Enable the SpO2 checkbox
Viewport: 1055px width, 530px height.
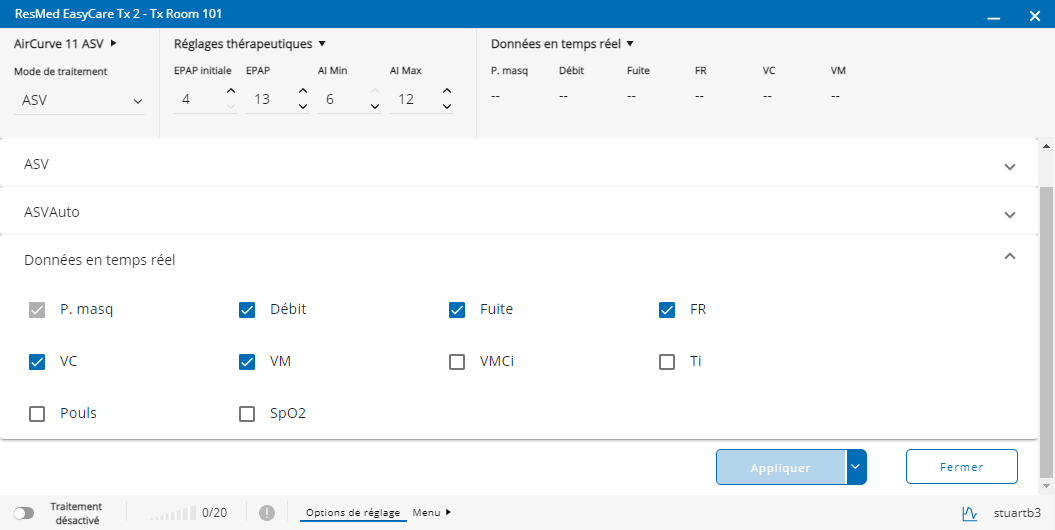coord(247,414)
